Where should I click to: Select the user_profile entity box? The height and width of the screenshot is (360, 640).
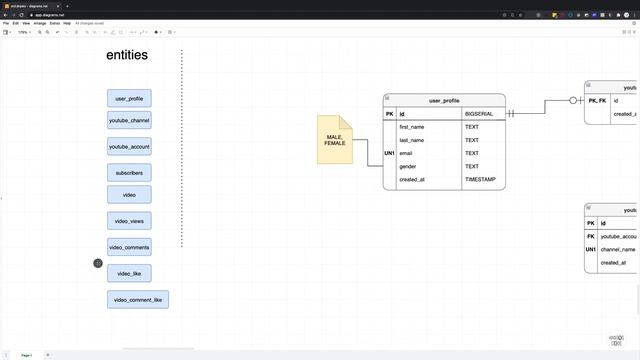pos(129,98)
